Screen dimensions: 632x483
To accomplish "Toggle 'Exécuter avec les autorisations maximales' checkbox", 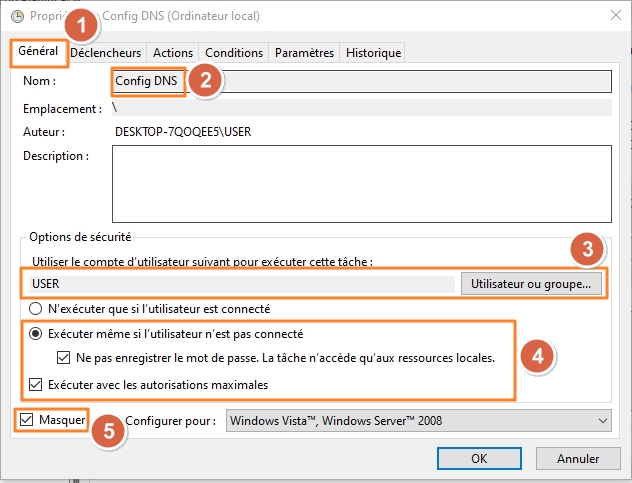I will pyautogui.click(x=37, y=384).
